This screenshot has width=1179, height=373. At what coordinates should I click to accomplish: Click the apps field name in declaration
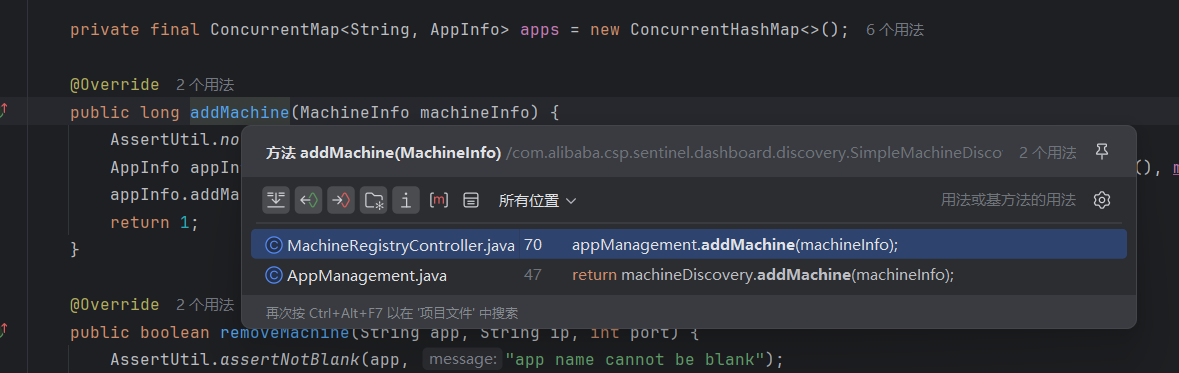540,30
